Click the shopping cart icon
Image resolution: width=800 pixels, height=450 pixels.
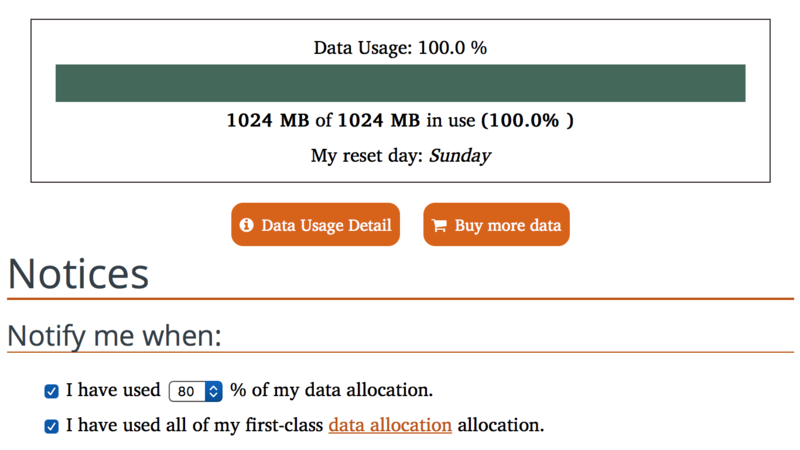(439, 225)
